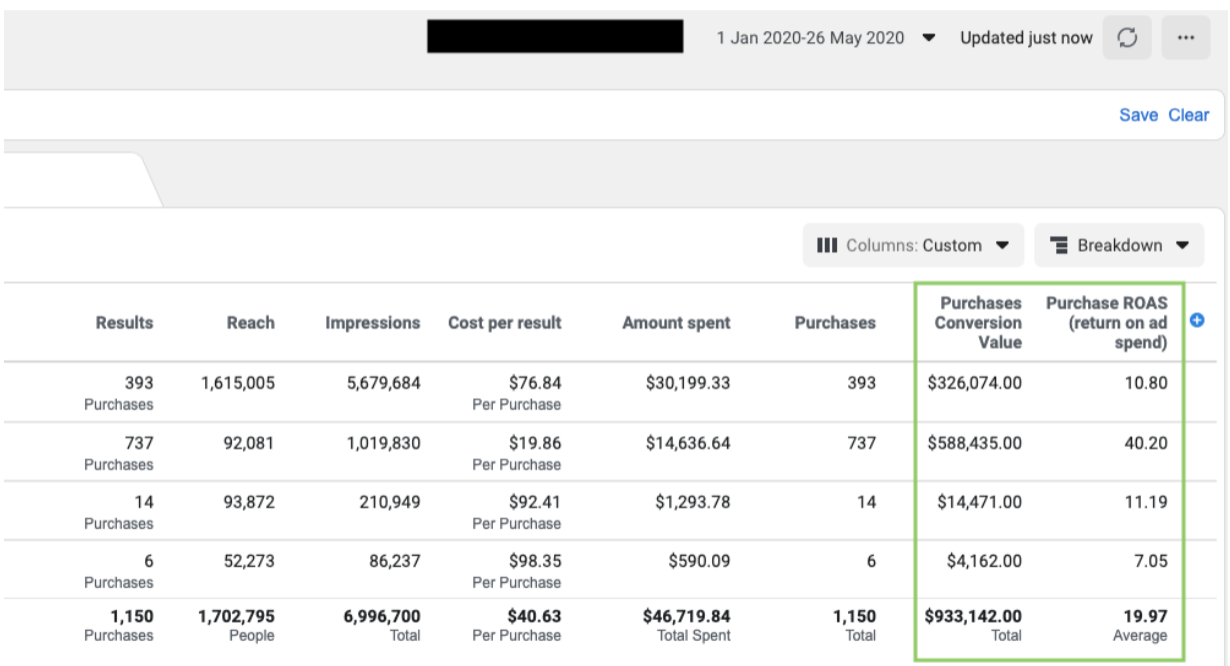Click the $588,435.00 conversion value cell

point(974,443)
